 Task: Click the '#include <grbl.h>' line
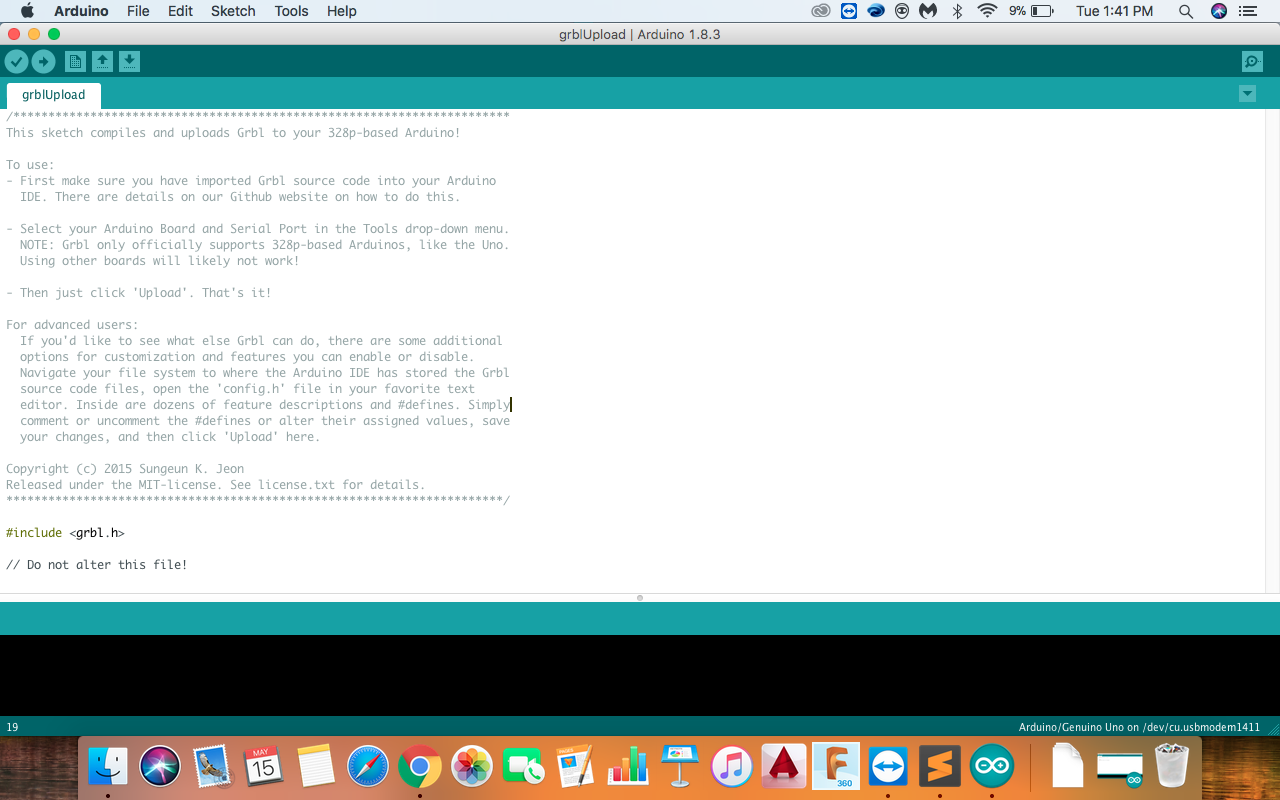66,533
